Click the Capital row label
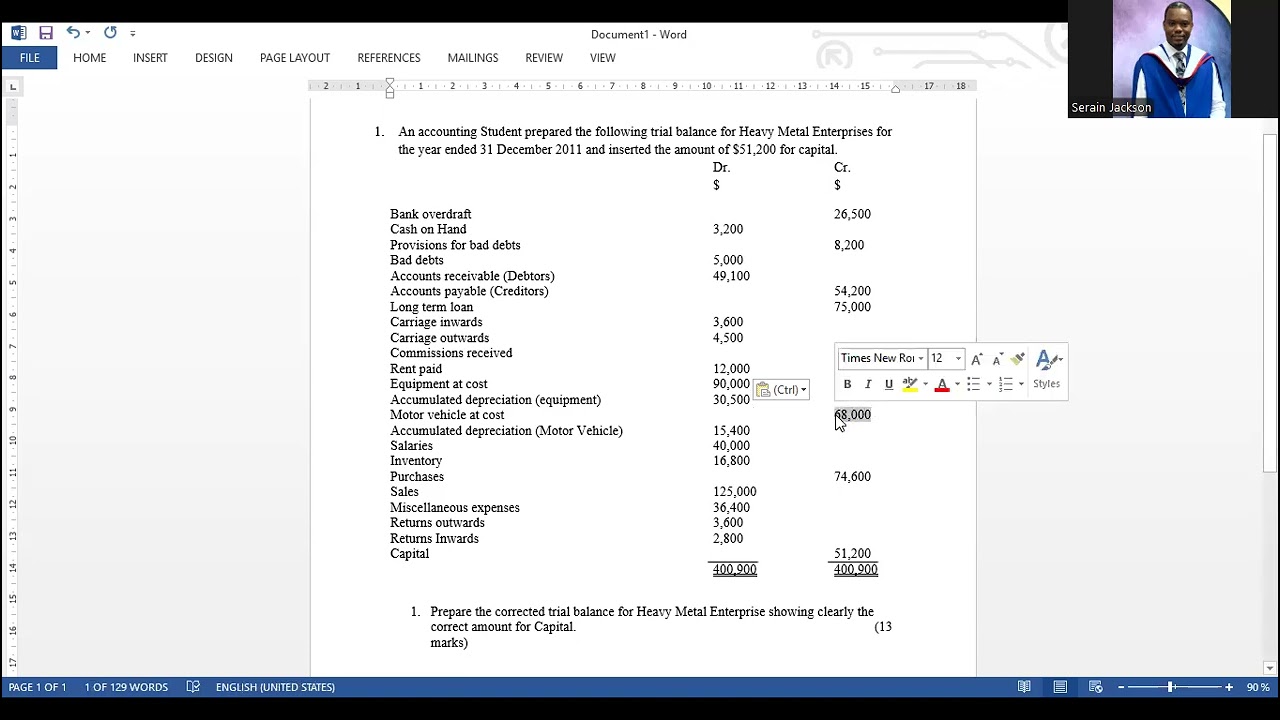Screen dimensions: 1280x720 pos(409,554)
